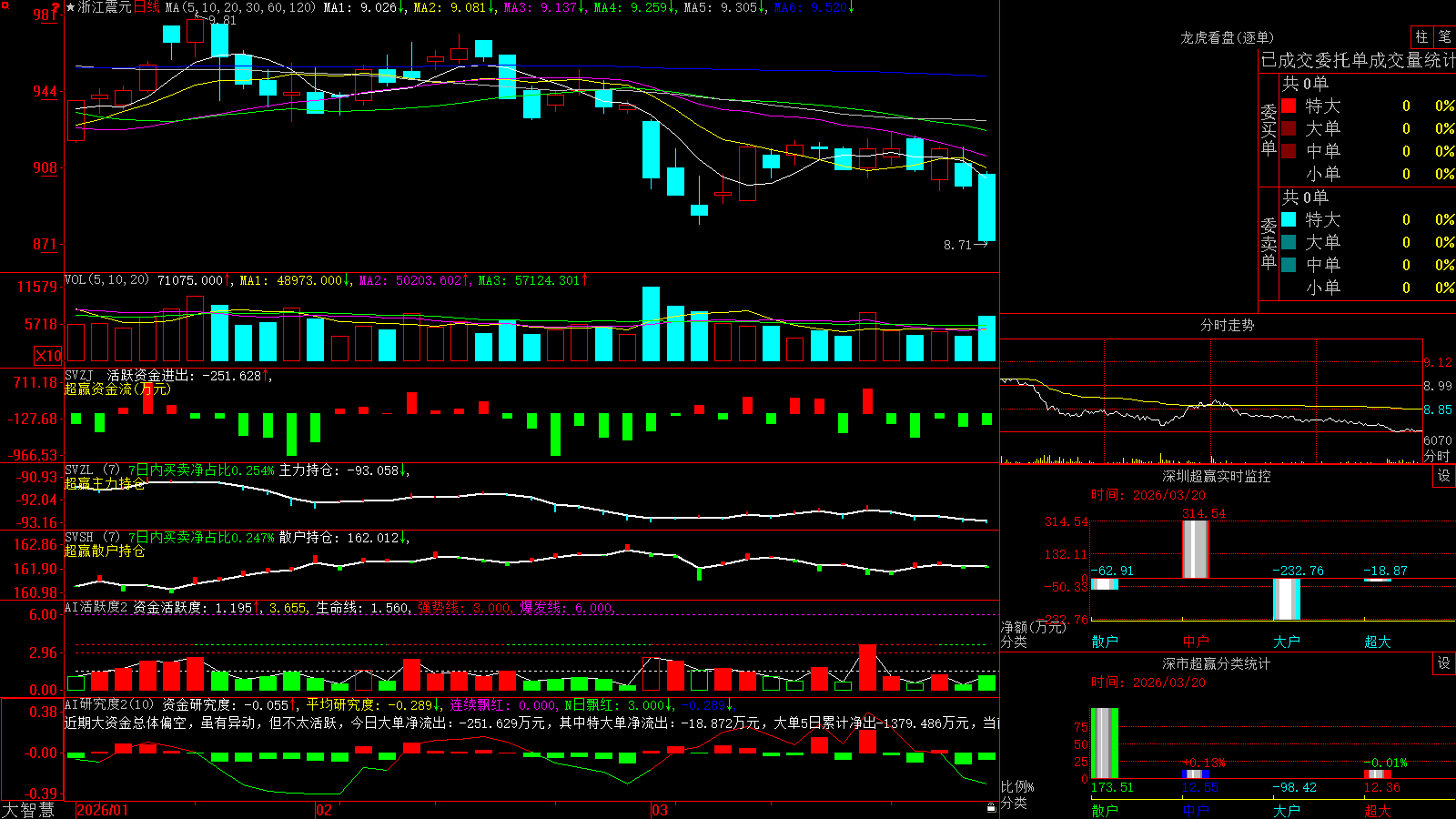Click the AI活跃度2 indicator label
Screen dimensions: 1456x819
(96, 607)
